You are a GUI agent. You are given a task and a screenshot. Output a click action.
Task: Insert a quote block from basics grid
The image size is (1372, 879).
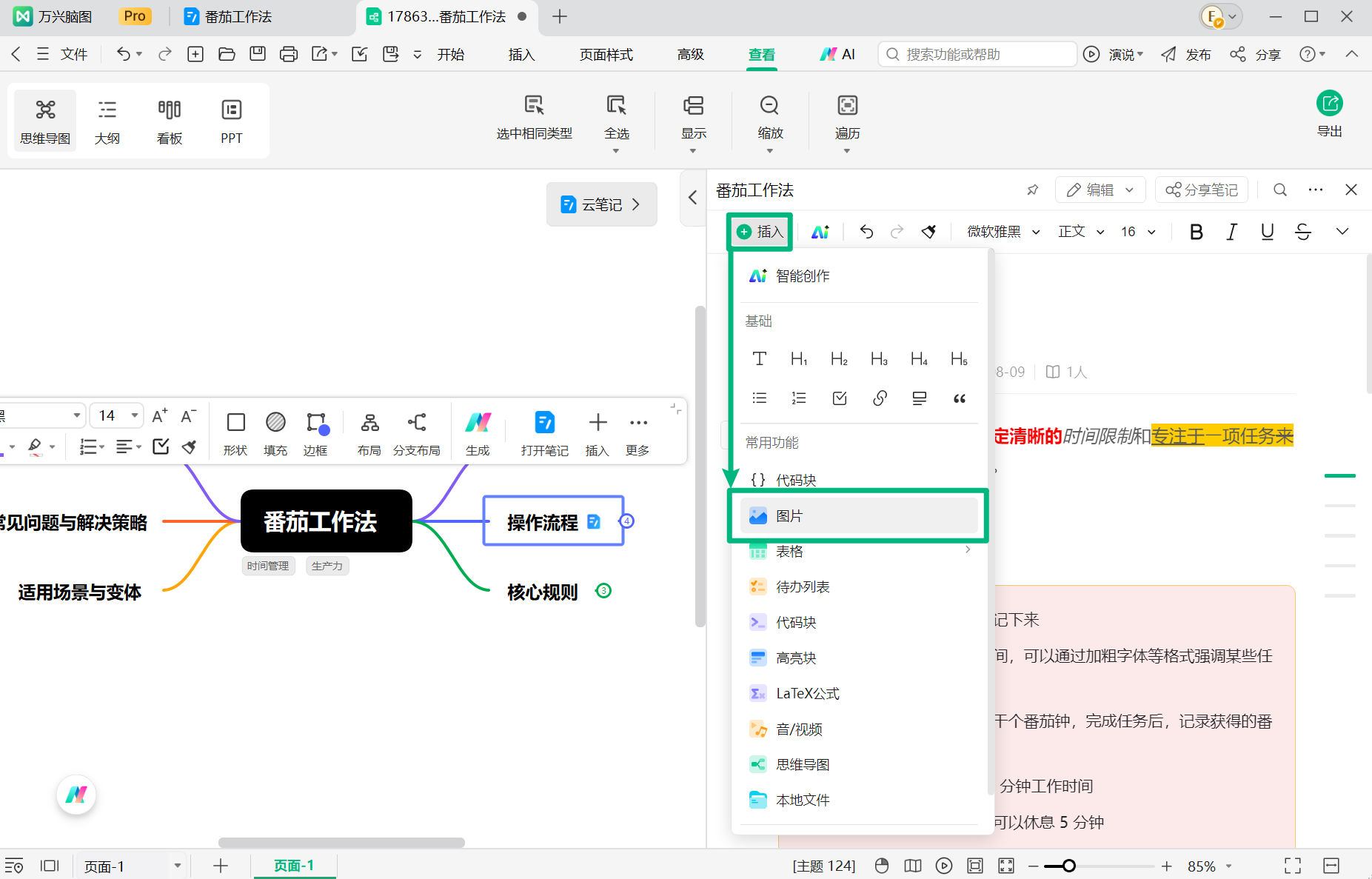click(960, 398)
